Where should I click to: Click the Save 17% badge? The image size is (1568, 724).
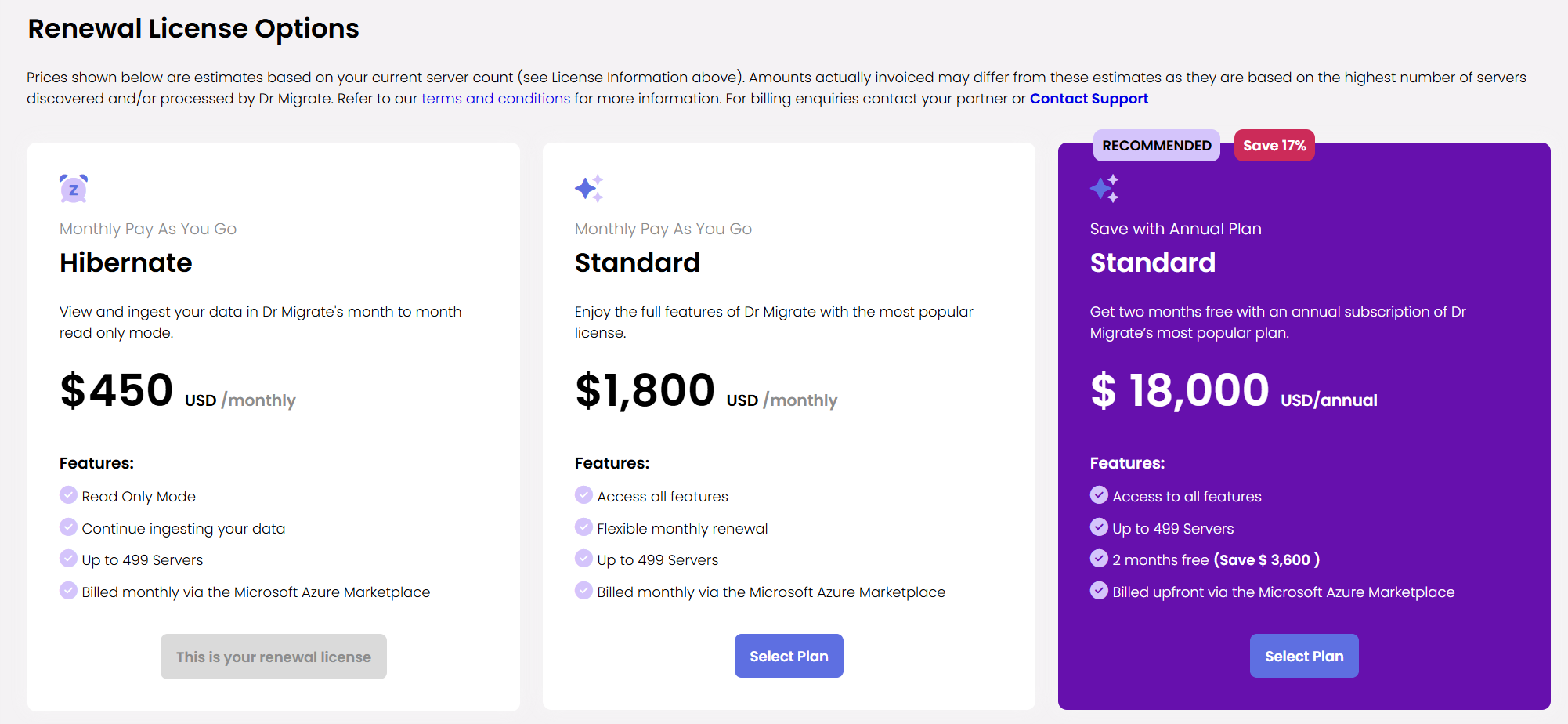[x=1274, y=146]
